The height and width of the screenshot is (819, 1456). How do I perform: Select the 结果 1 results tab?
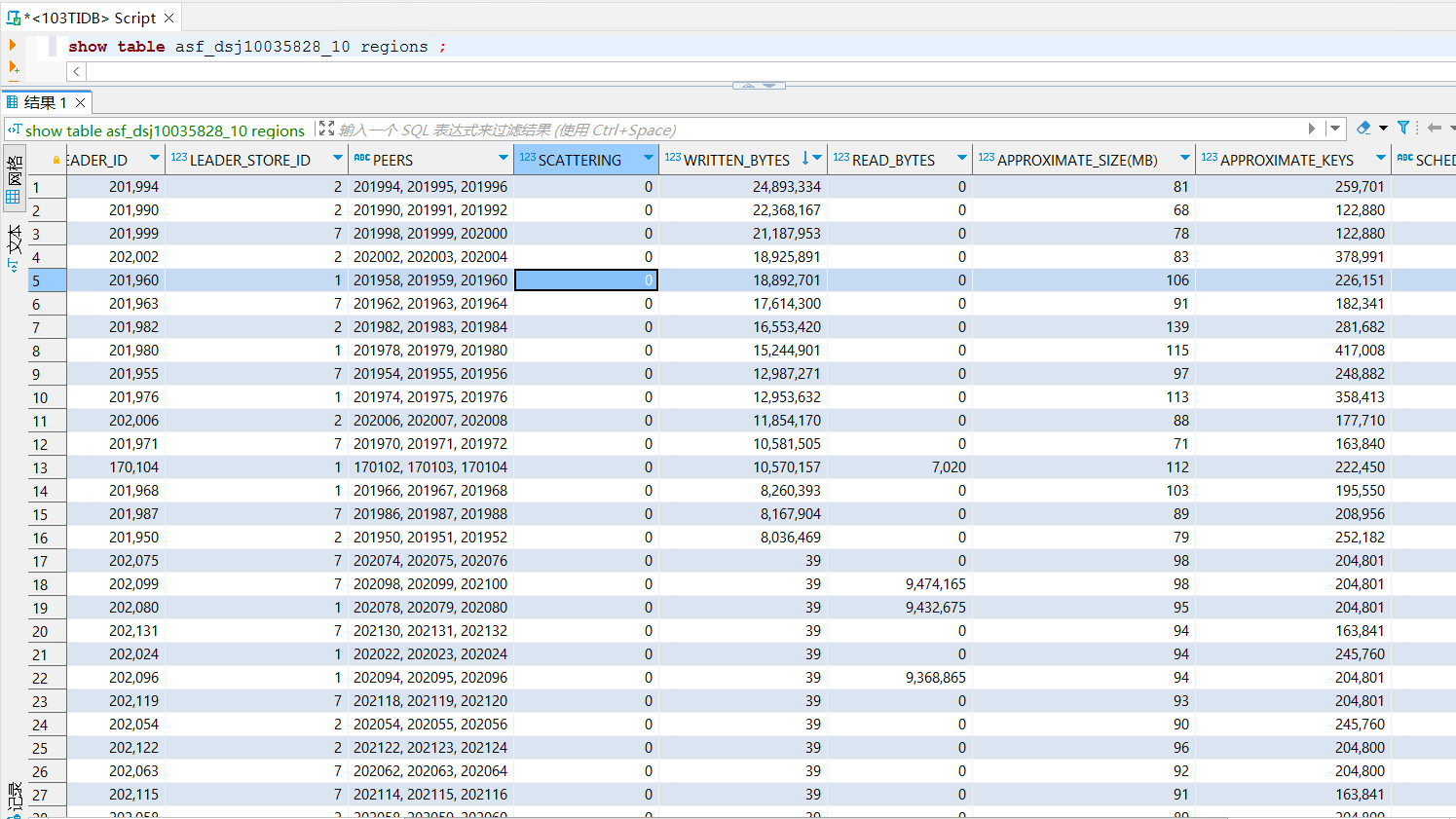[44, 102]
